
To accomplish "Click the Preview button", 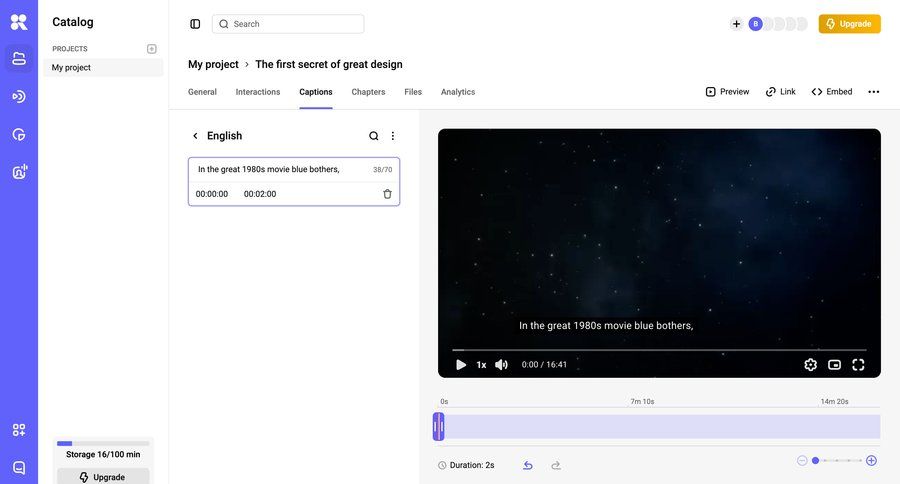I will pyautogui.click(x=727, y=92).
